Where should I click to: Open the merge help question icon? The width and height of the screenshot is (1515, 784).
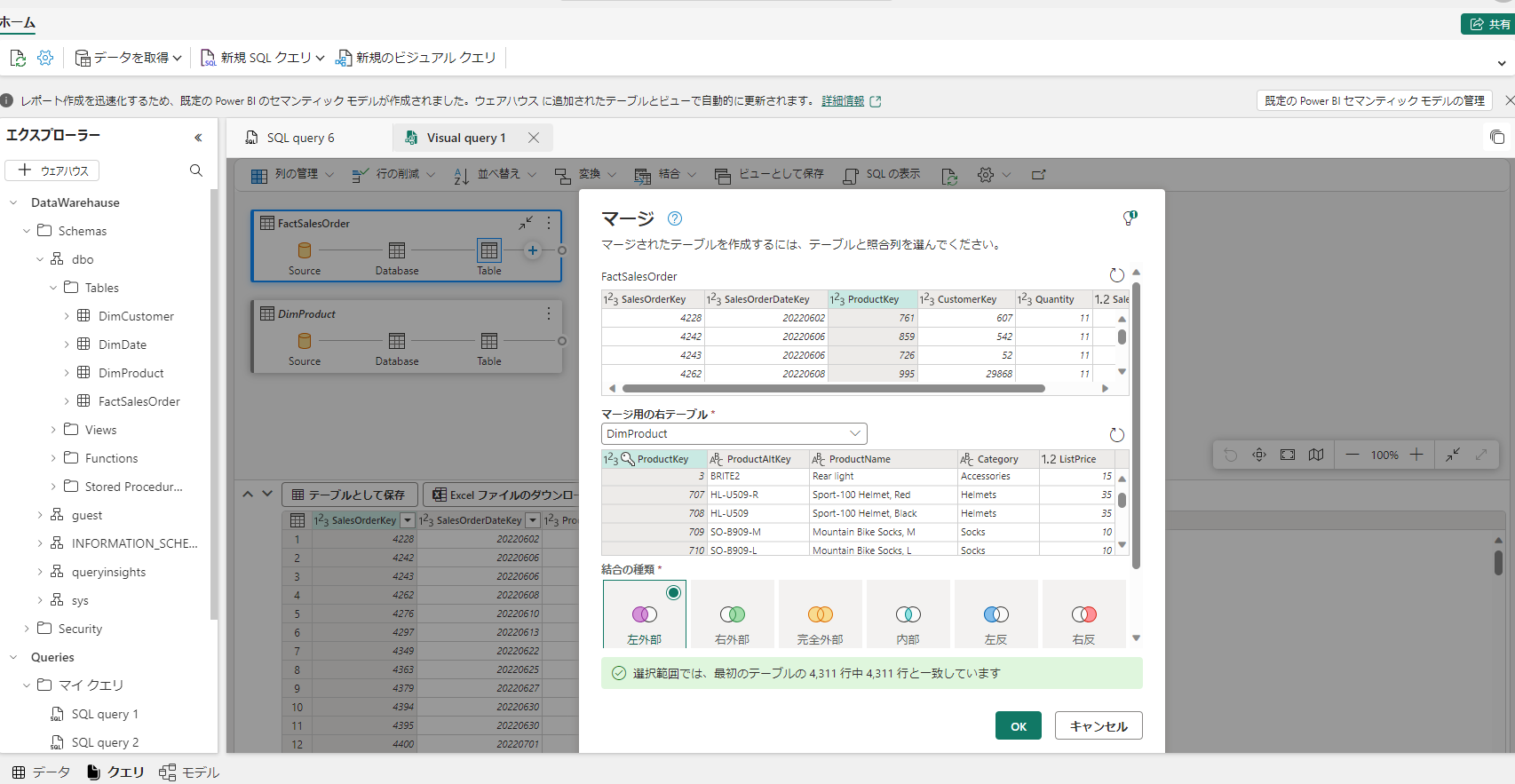[675, 218]
